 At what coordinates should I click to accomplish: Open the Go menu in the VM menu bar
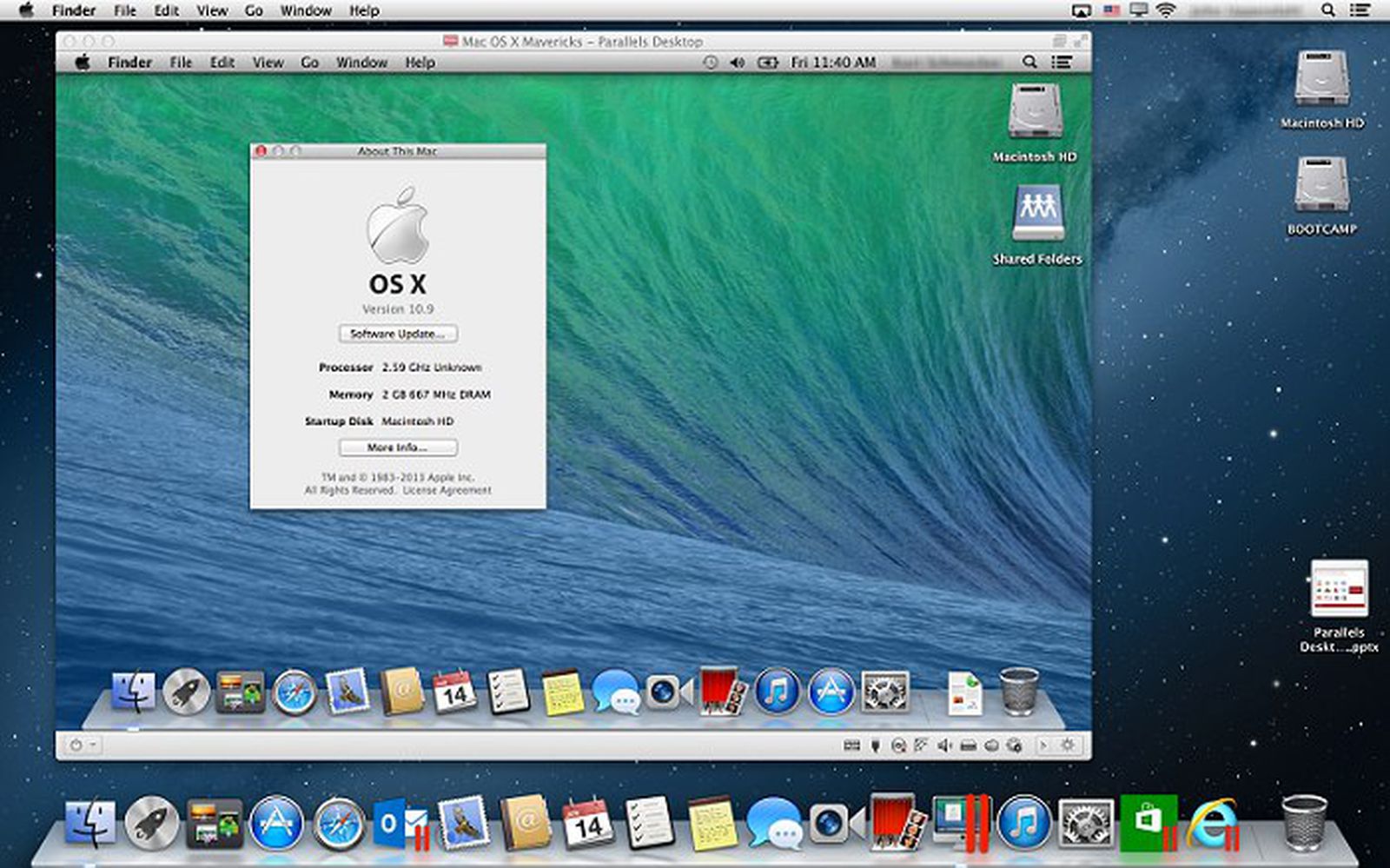pyautogui.click(x=309, y=62)
